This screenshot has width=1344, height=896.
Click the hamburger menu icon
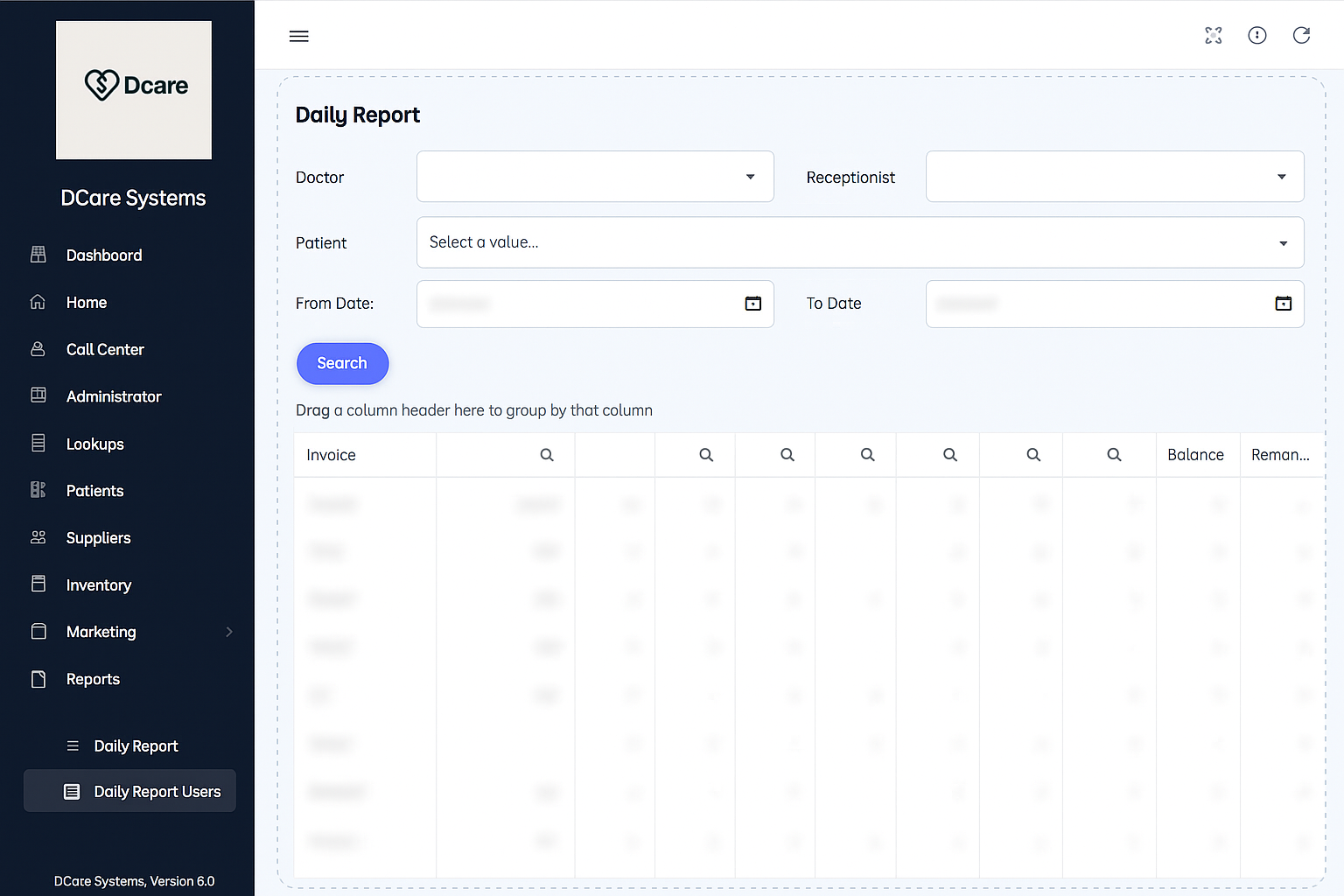299,36
